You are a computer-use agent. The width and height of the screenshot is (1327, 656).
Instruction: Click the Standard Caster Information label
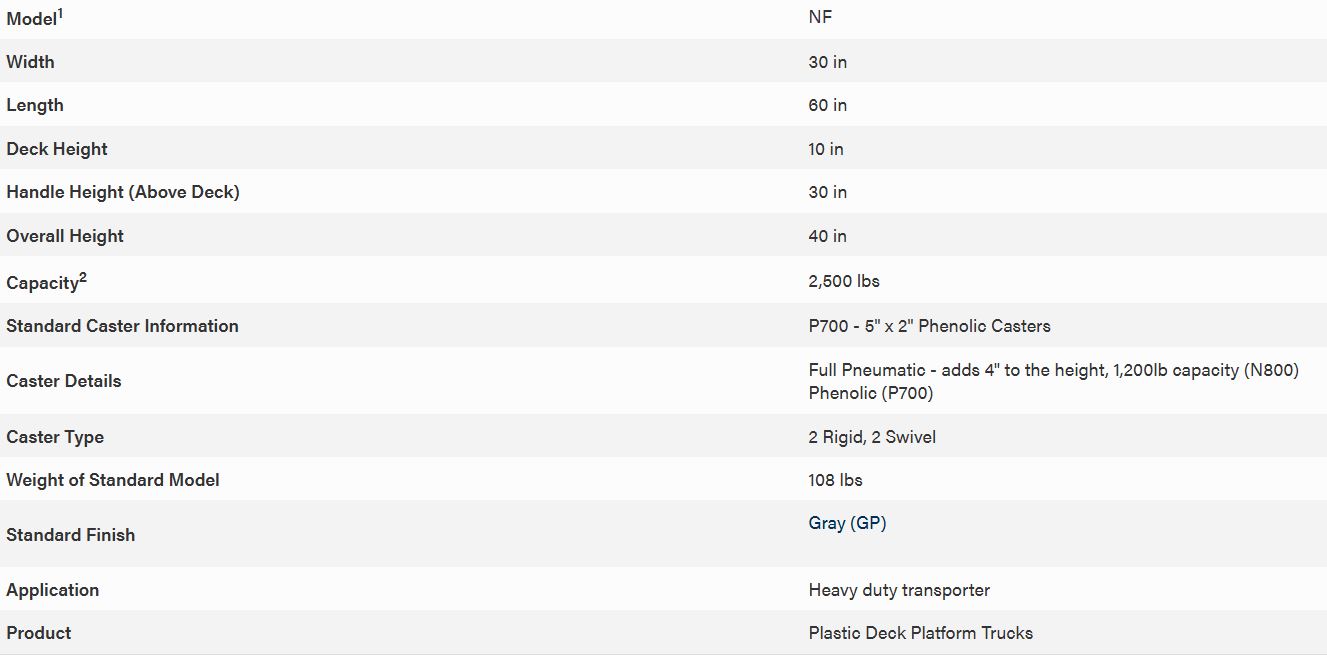(x=122, y=326)
